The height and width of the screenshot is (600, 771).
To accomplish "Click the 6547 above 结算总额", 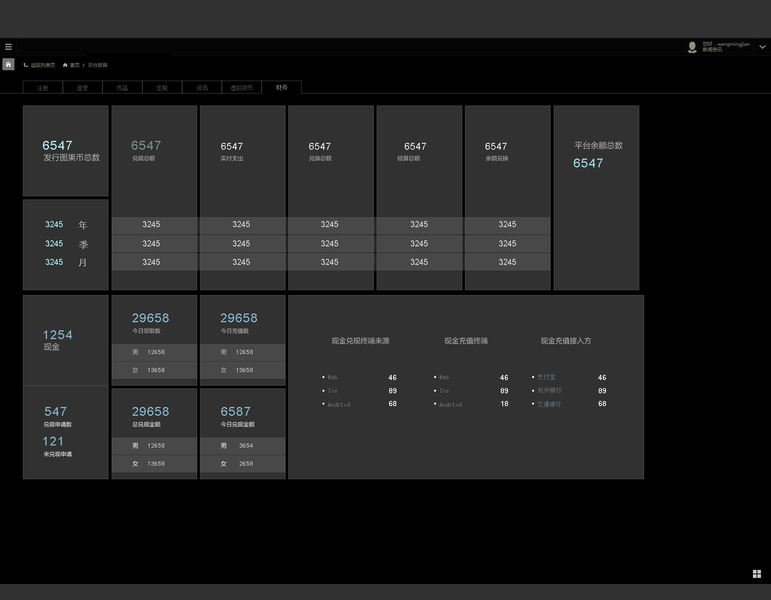I will click(415, 146).
